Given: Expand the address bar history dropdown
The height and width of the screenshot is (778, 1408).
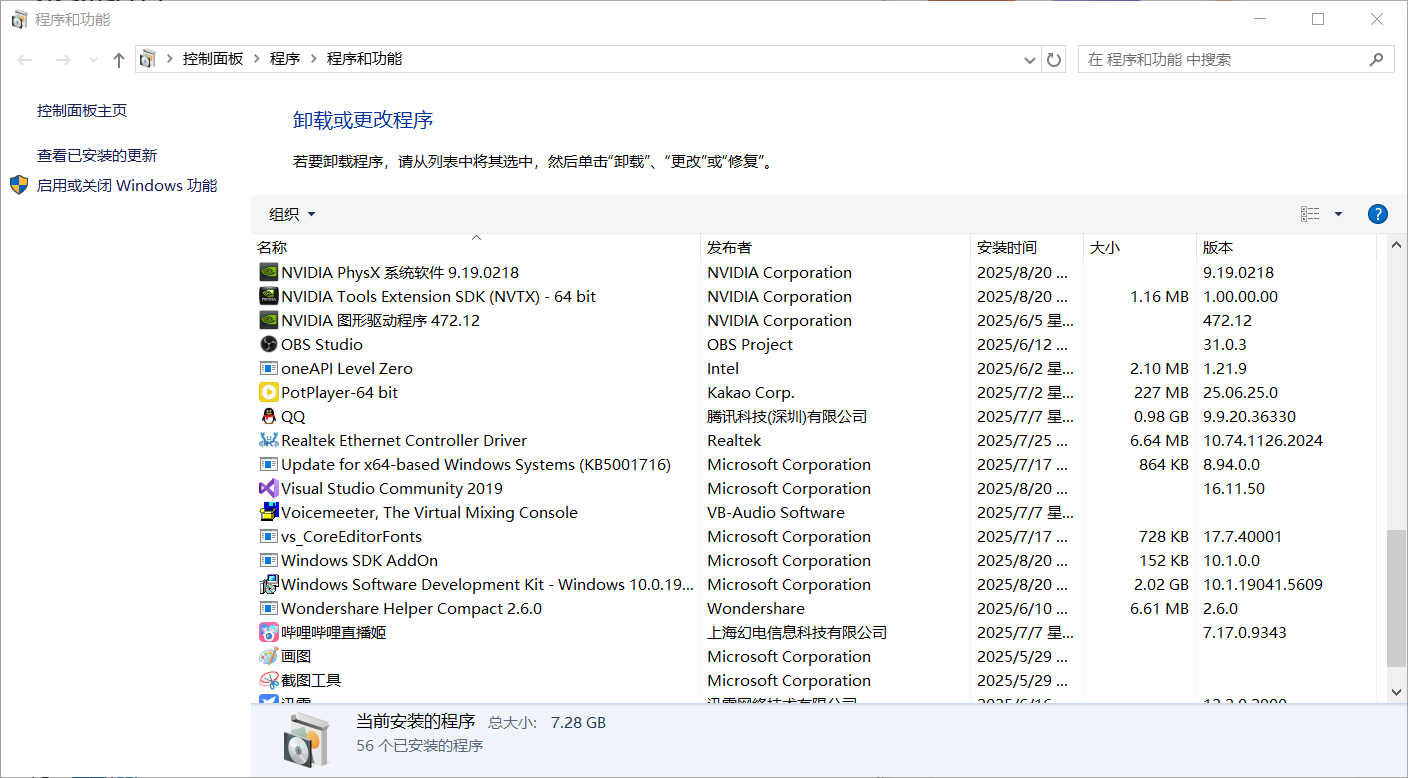Looking at the screenshot, I should (1030, 60).
